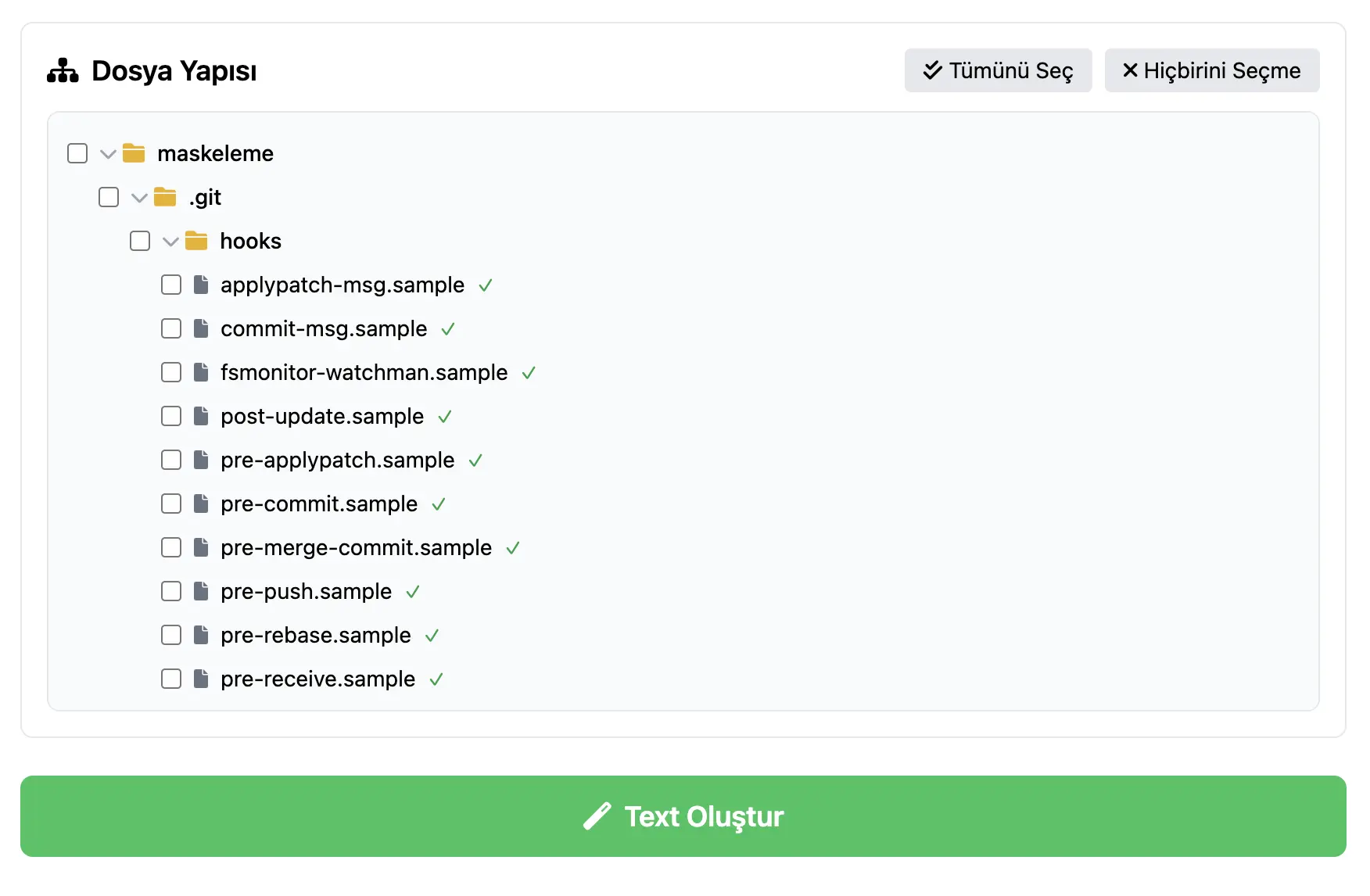Click the hooks folder icon
The height and width of the screenshot is (896, 1370).
196,241
